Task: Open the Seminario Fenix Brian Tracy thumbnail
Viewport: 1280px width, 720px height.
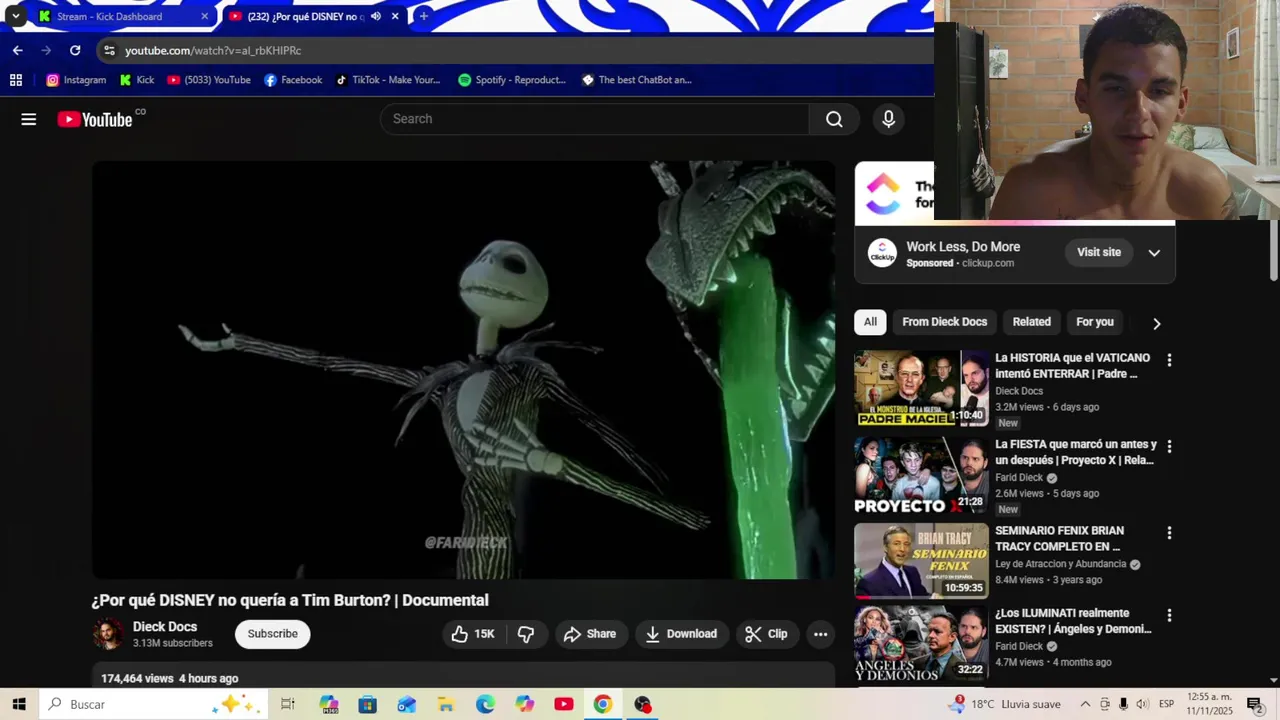Action: coord(921,561)
